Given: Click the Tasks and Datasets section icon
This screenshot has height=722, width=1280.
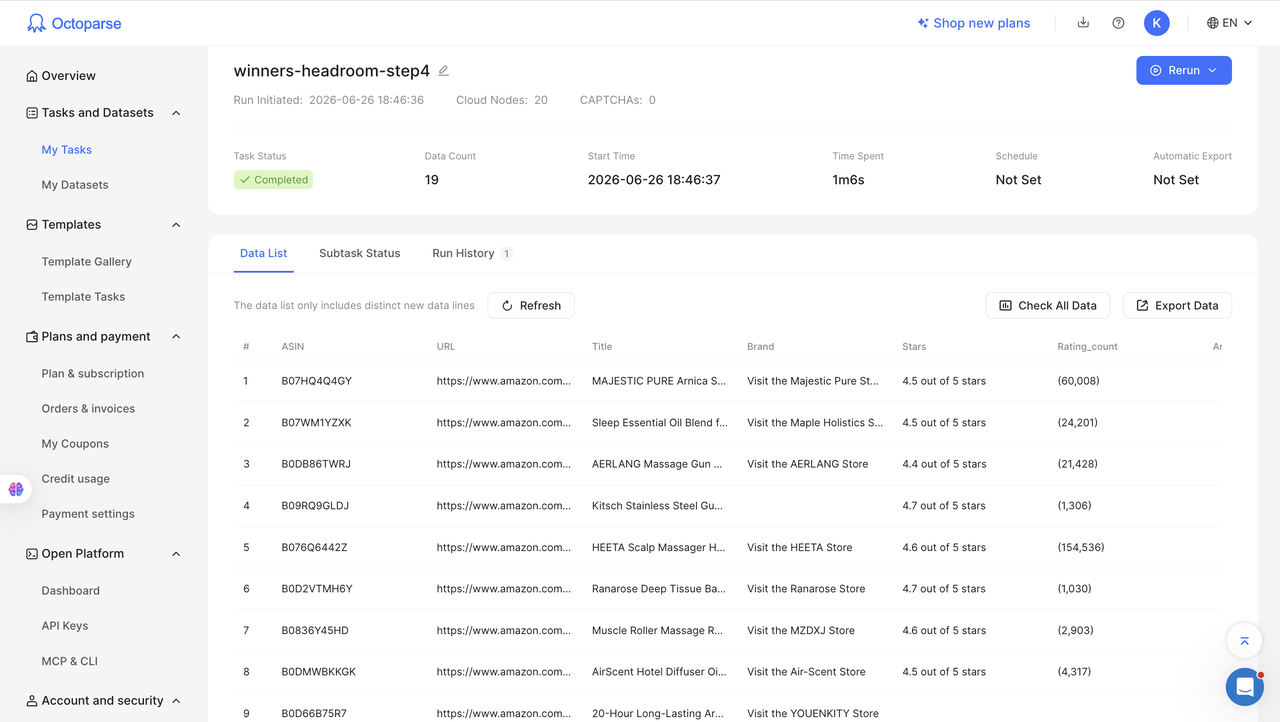Looking at the screenshot, I should [x=32, y=113].
